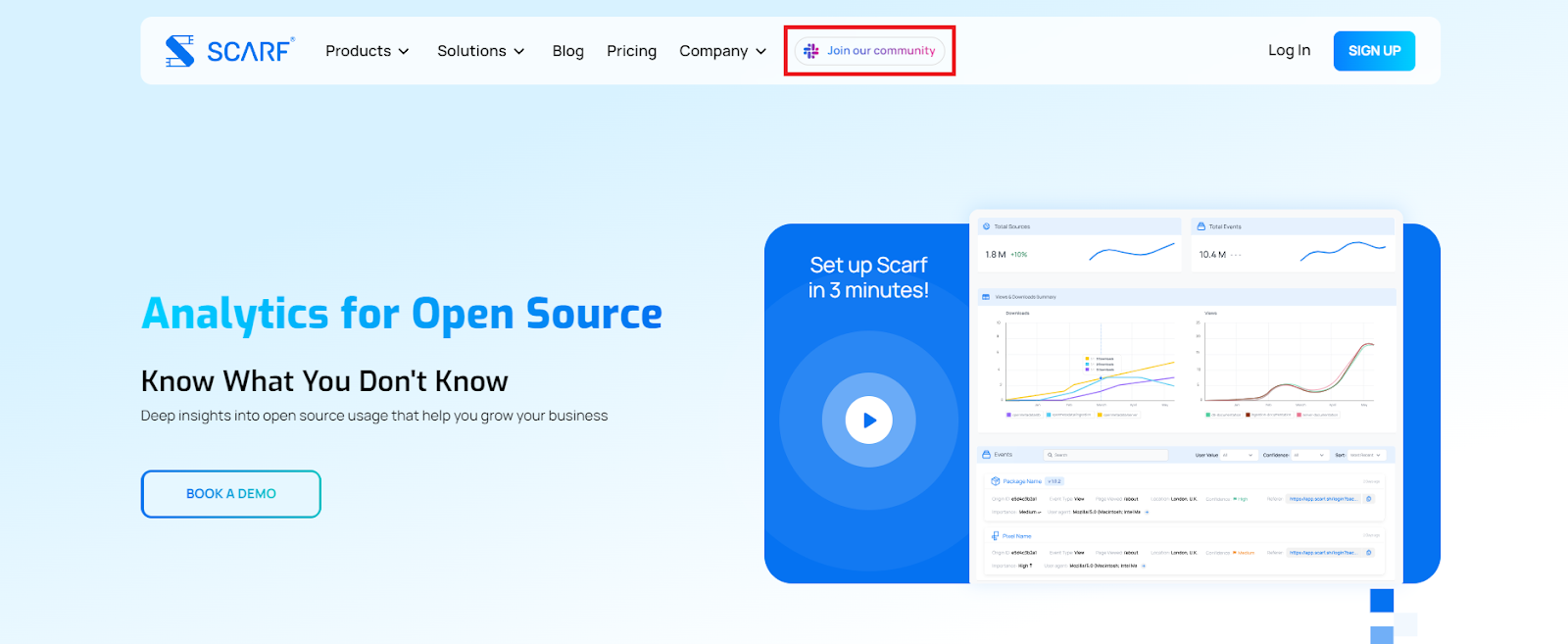
Task: Click the Total Events icon in dashboard
Action: 1200,226
